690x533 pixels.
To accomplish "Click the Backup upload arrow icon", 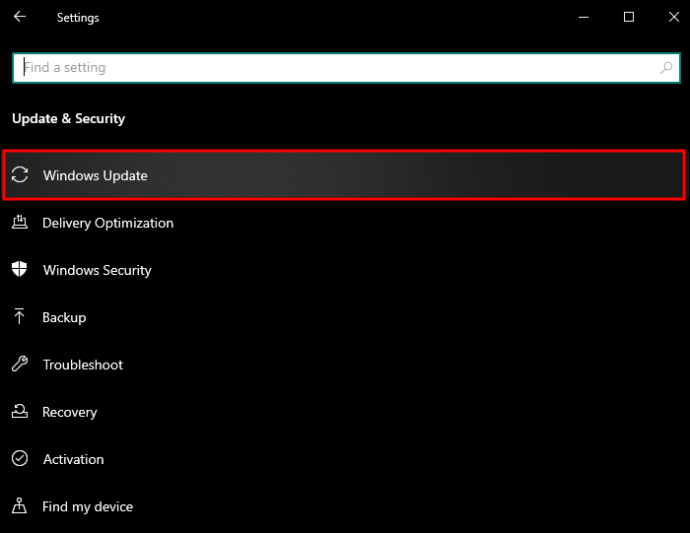I will (x=20, y=317).
